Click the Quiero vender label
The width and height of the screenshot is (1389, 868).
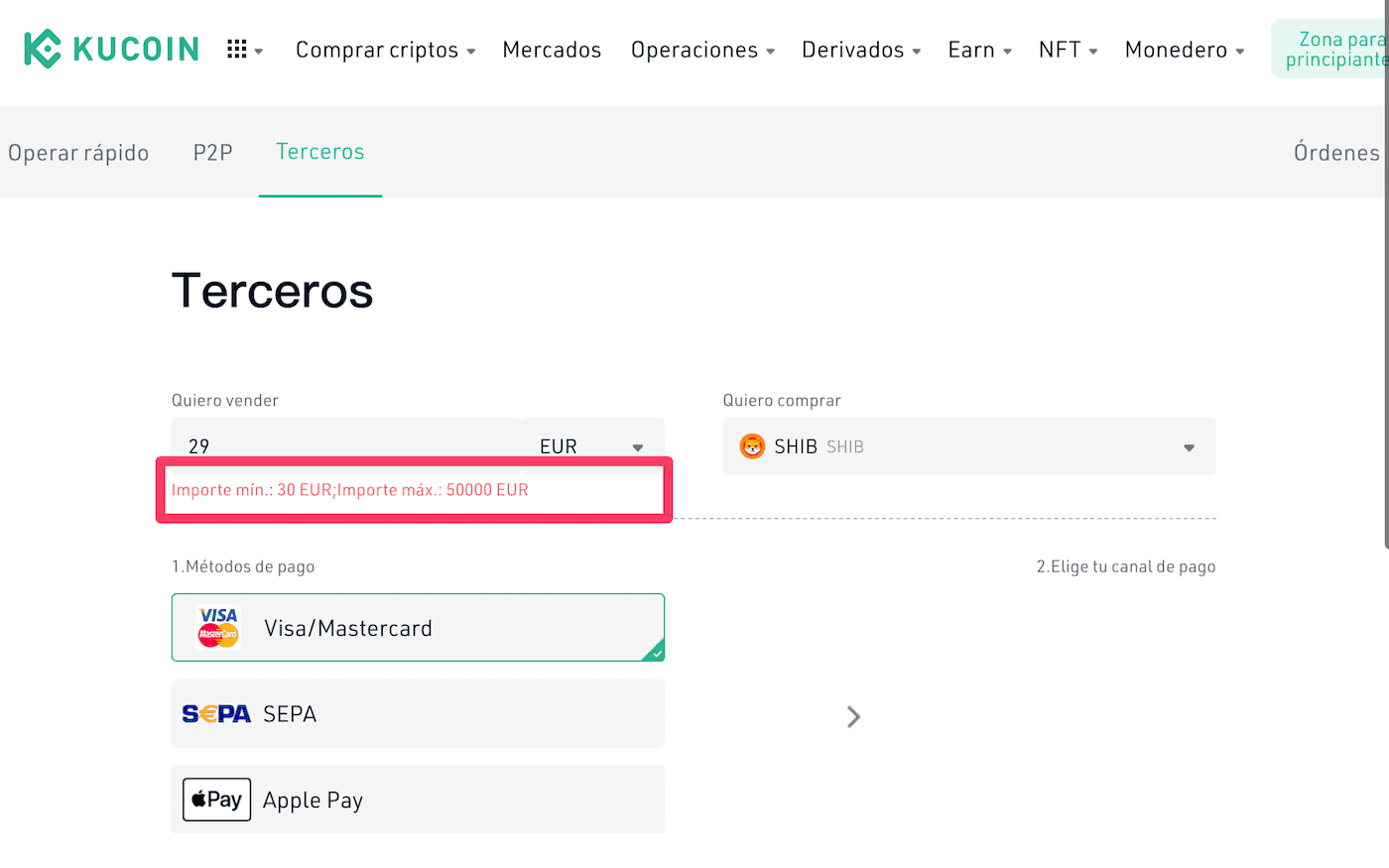click(x=225, y=401)
